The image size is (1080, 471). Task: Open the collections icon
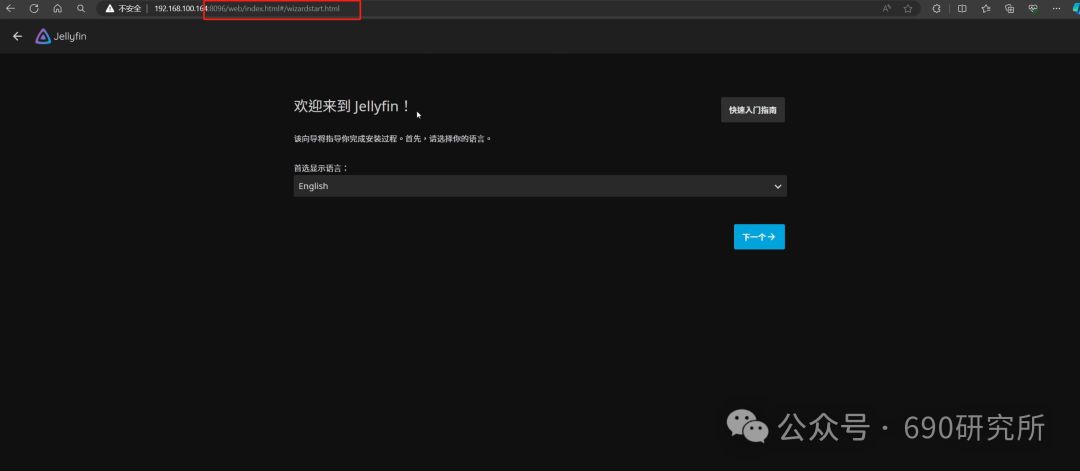[1010, 8]
